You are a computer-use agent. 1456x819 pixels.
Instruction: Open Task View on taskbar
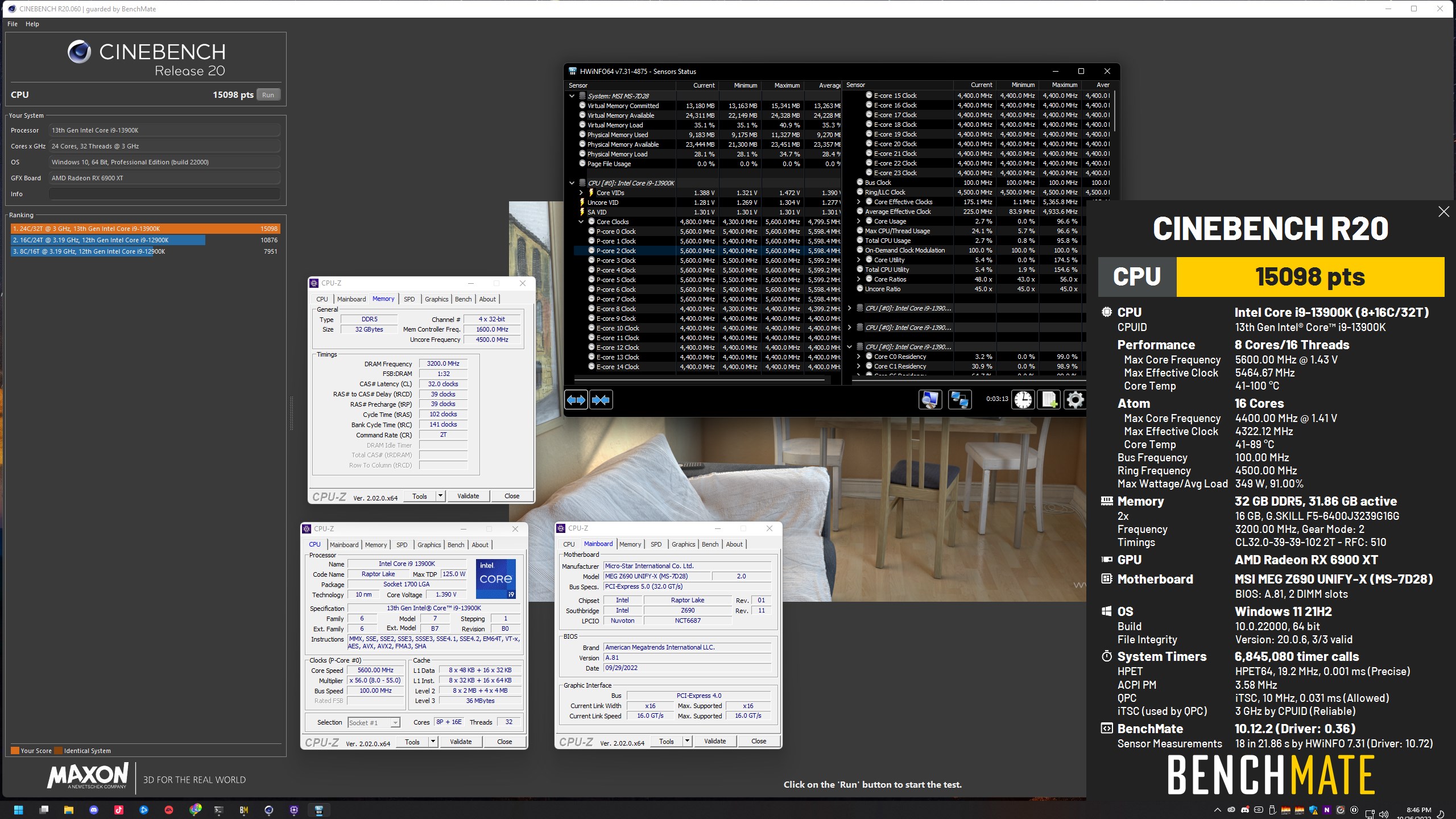tap(44, 810)
